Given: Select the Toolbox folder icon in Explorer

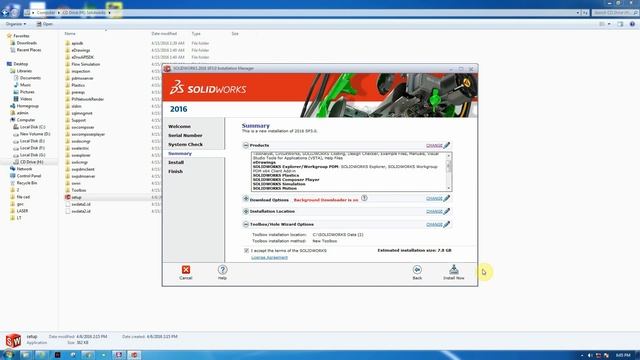Looking at the screenshot, I should click(68, 190).
